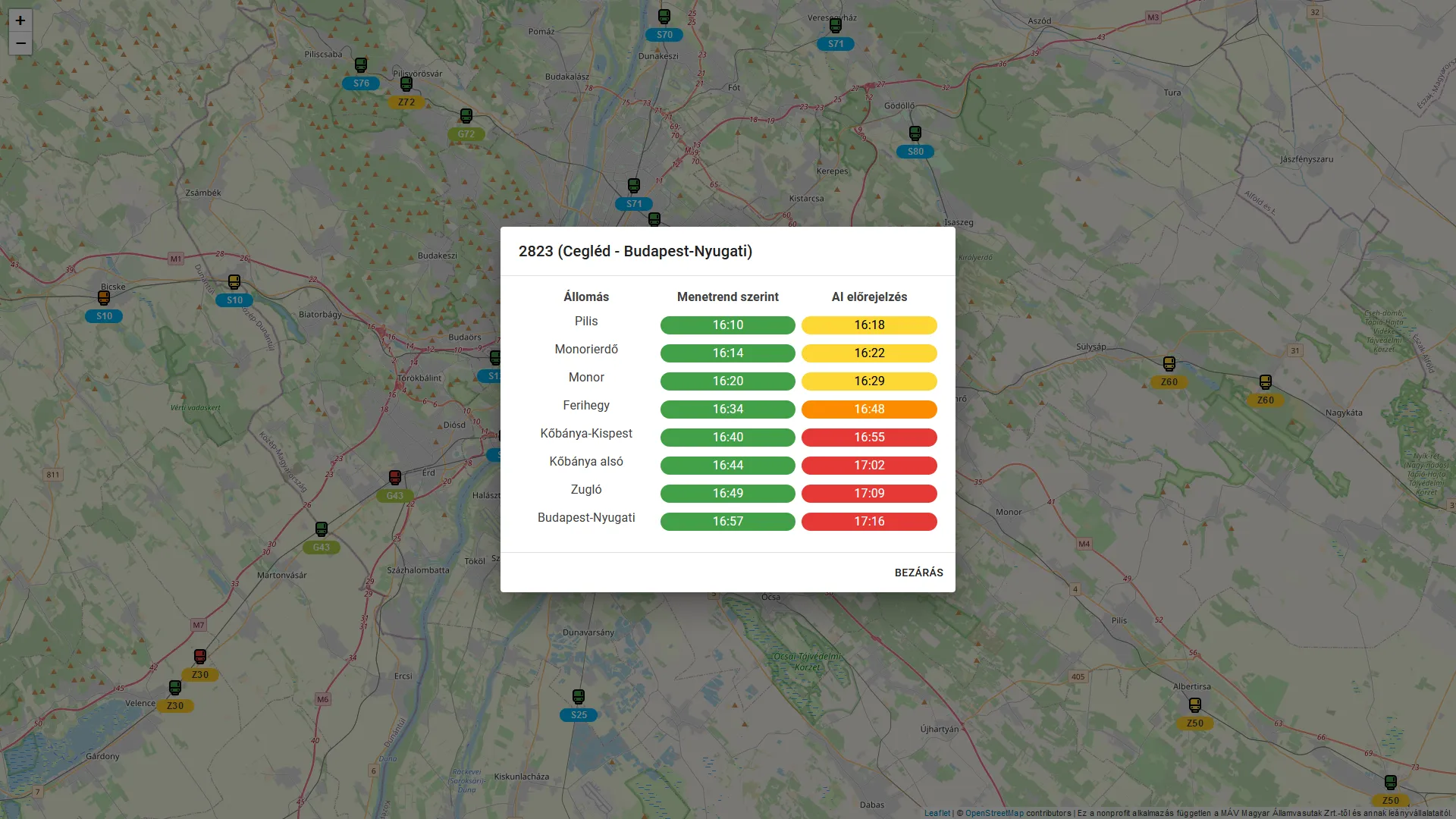Click the Z50 train icon near Albertirsa
Screen dimensions: 1456x819
(x=1195, y=704)
